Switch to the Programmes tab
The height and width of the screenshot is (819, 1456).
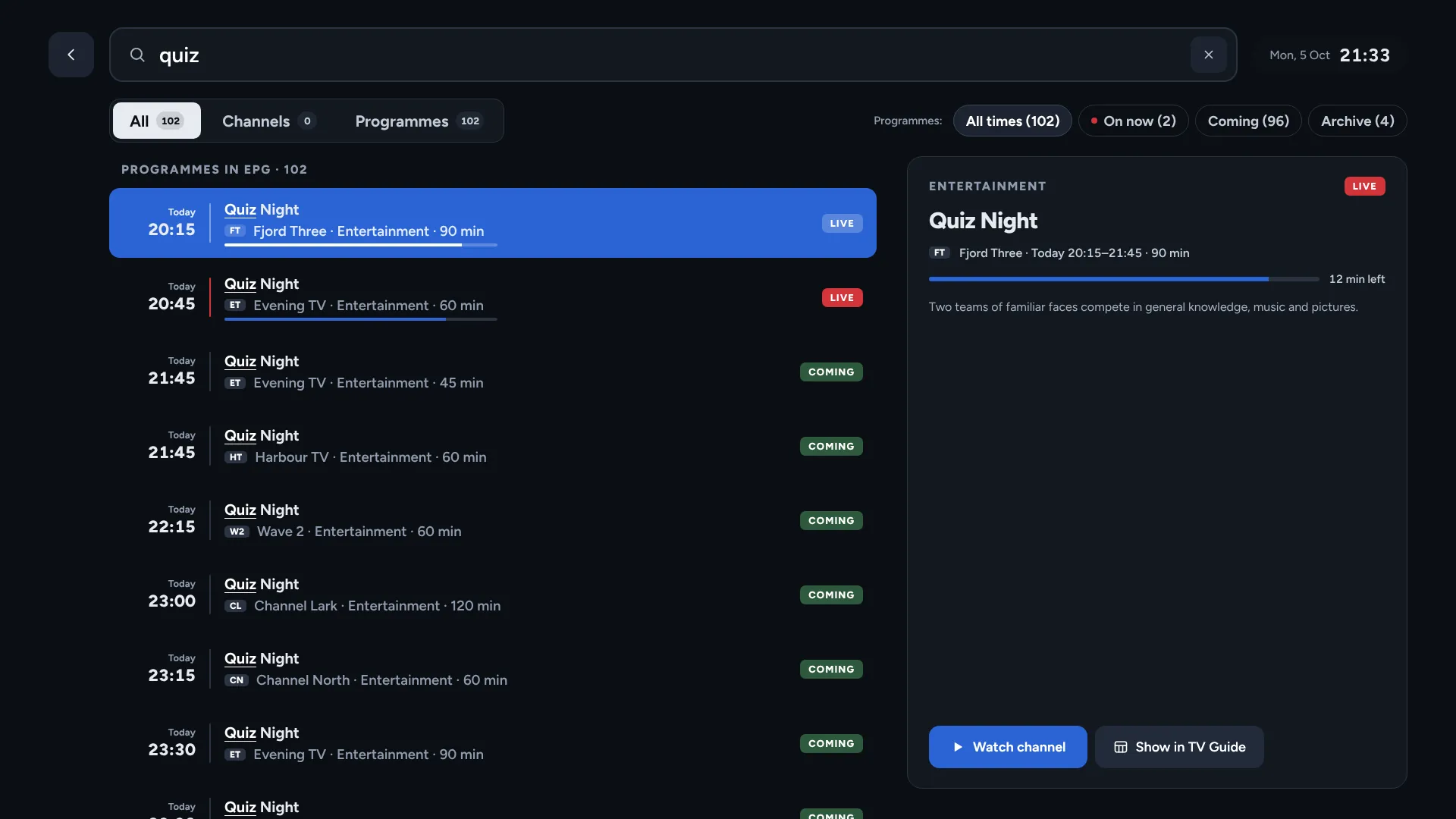click(x=419, y=121)
